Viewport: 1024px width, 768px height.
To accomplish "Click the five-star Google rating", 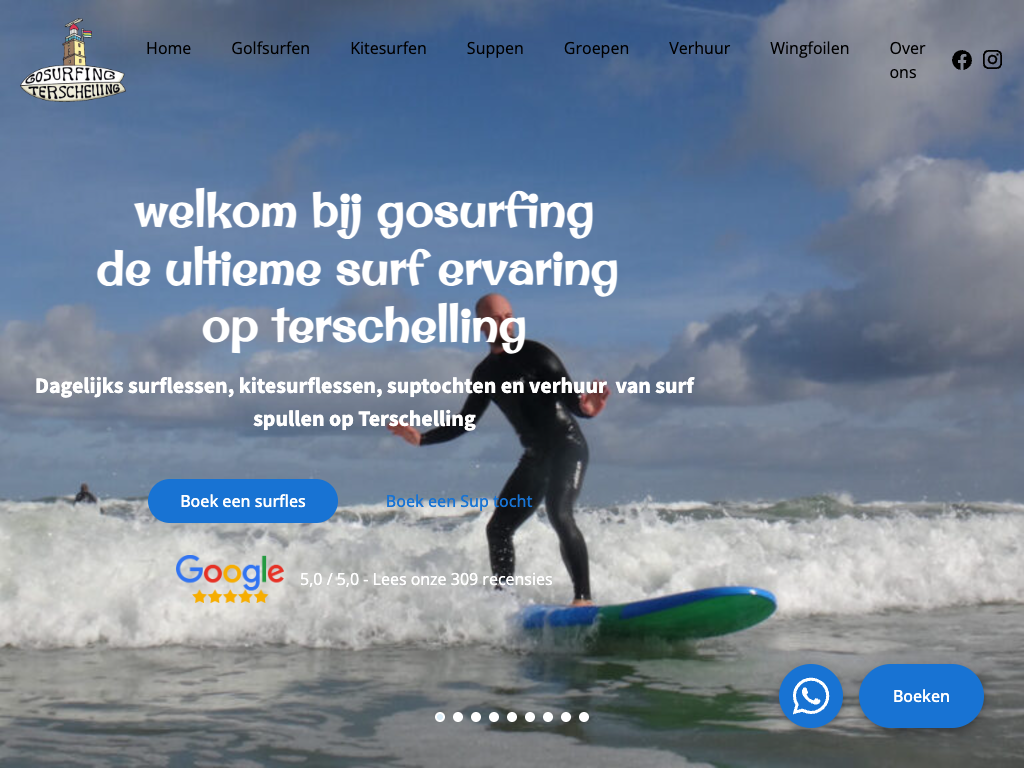I will tap(230, 596).
